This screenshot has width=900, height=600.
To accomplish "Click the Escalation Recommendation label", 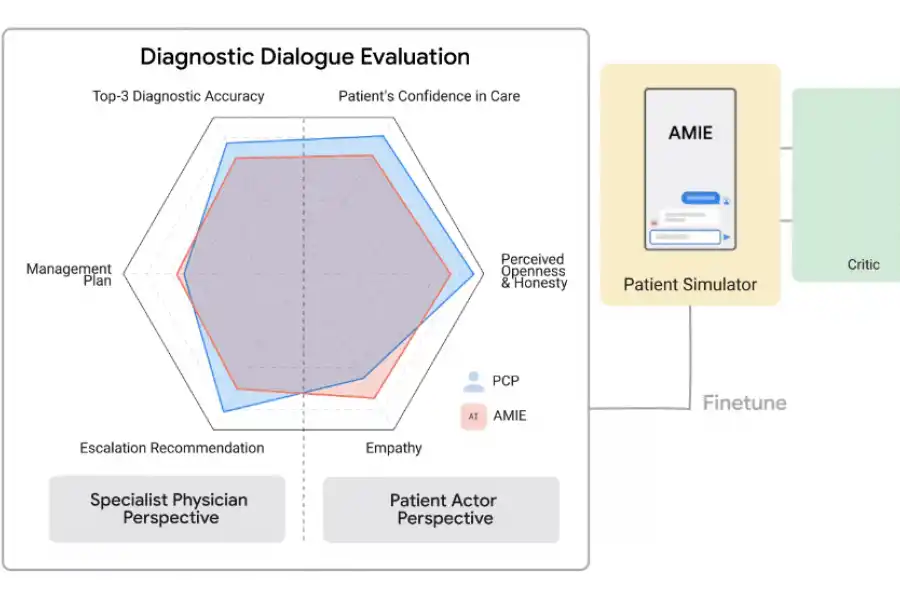I will pyautogui.click(x=172, y=448).
